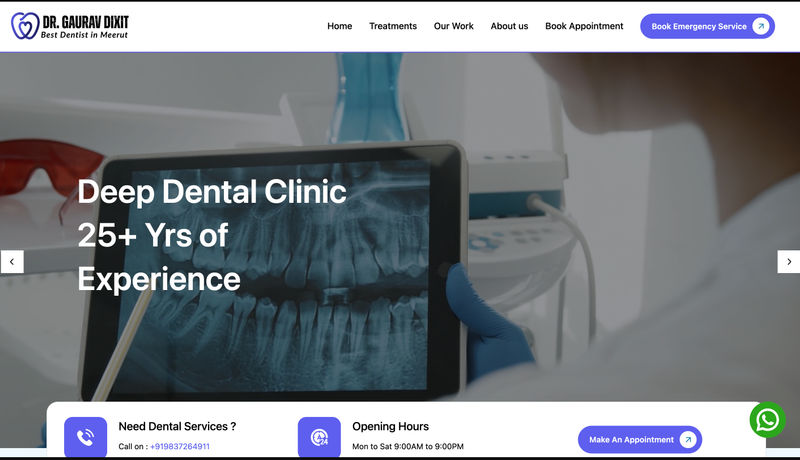
Task: Click the Best Dentist in Meerut logo text
Action: click(84, 35)
